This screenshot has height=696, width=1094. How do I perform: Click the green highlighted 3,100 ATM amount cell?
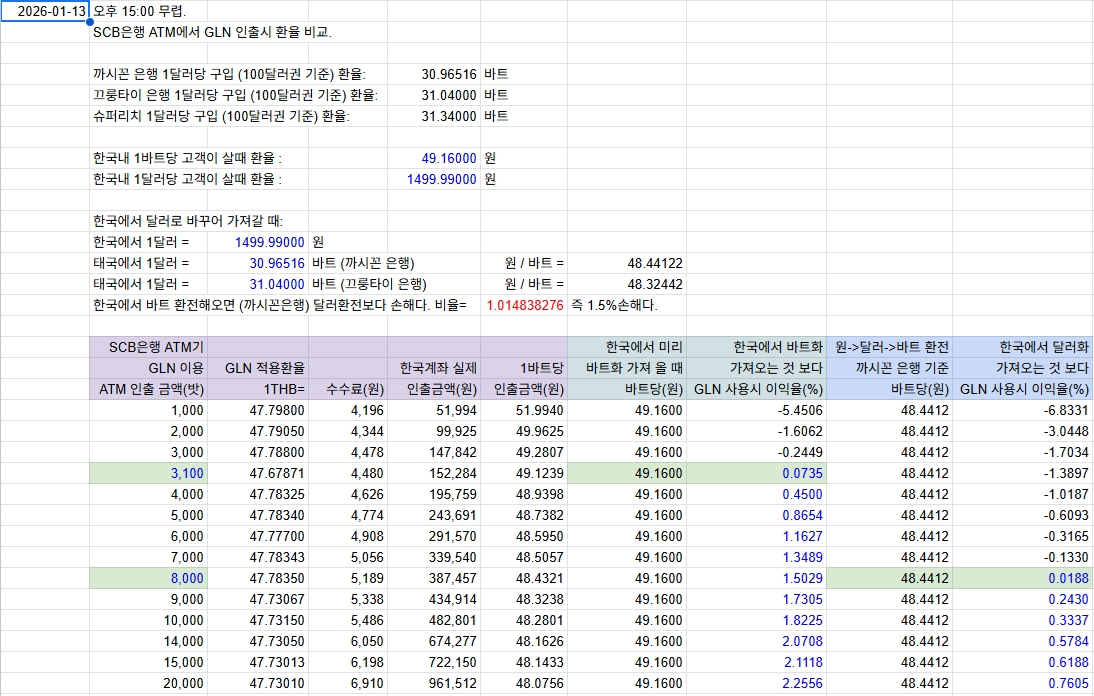point(148,473)
